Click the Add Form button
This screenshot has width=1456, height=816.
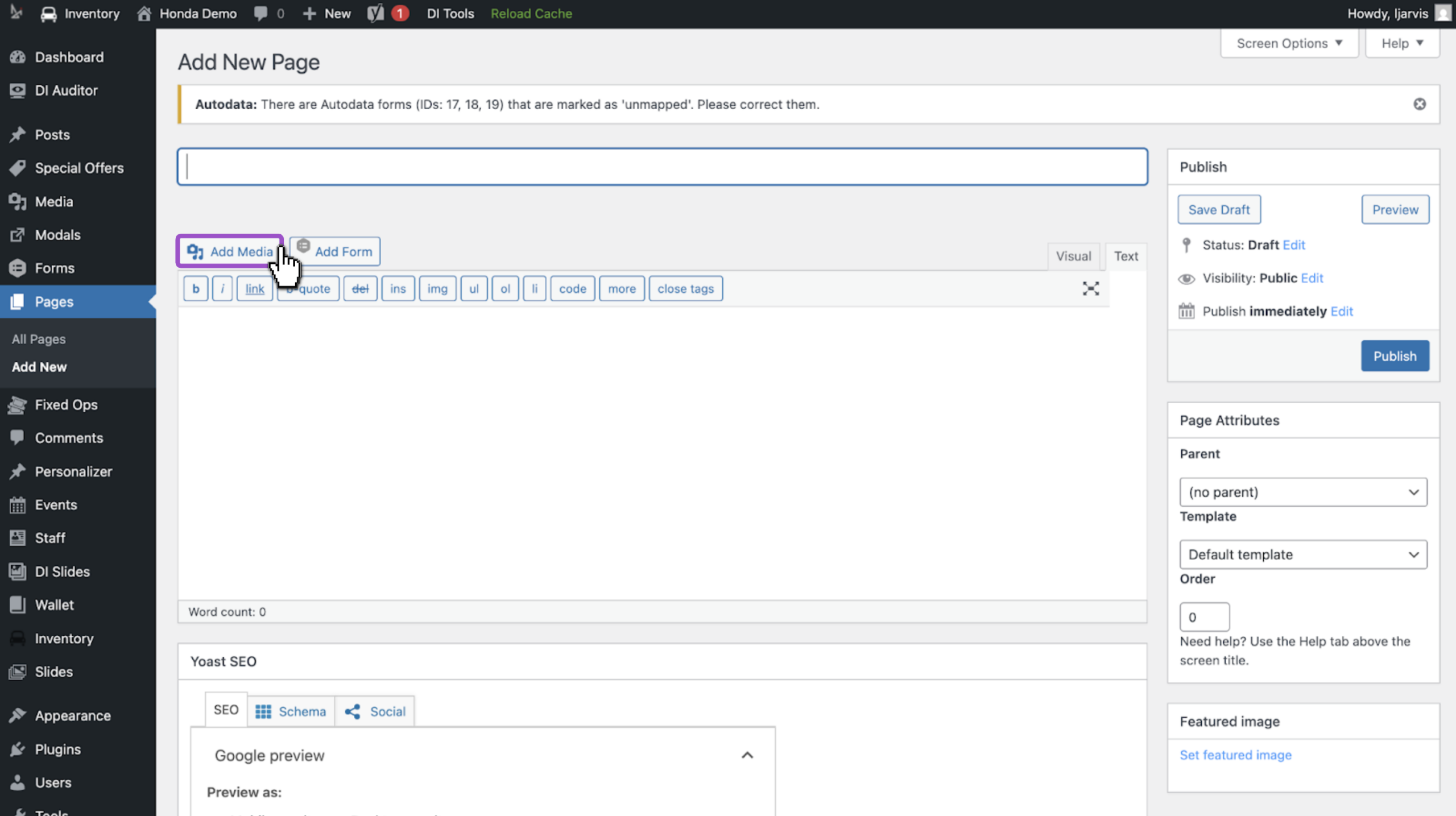[335, 251]
